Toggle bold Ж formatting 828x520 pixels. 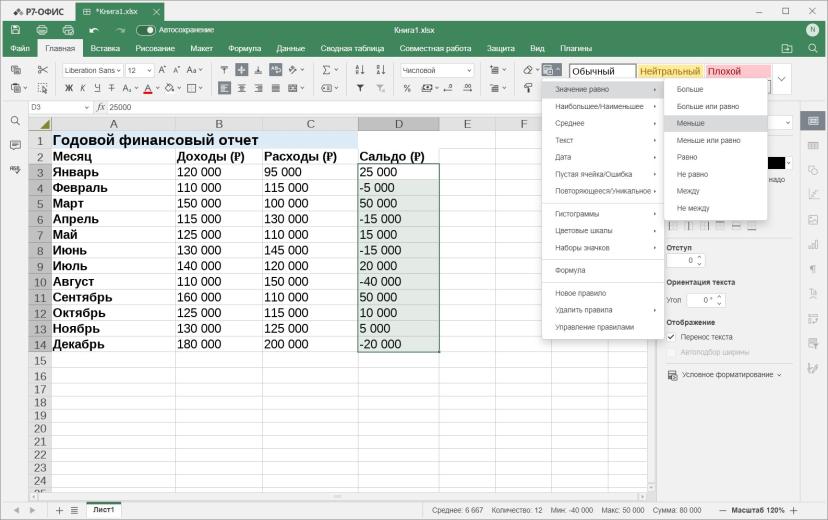69,88
